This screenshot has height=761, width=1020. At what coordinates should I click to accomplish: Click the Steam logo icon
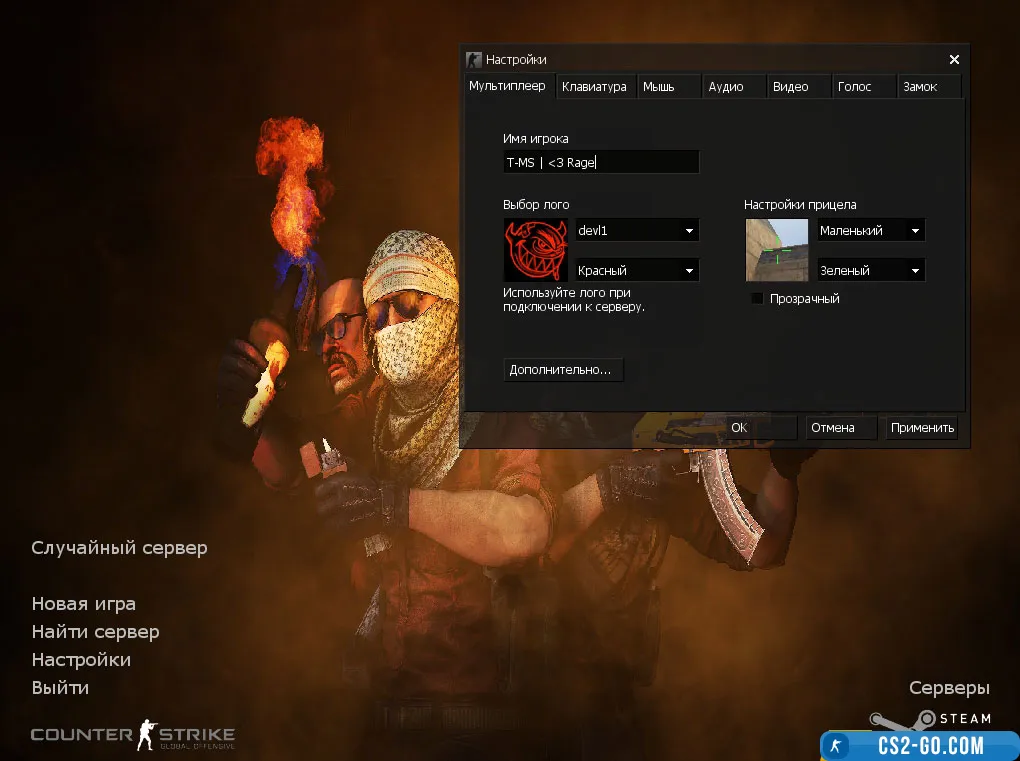point(930,719)
